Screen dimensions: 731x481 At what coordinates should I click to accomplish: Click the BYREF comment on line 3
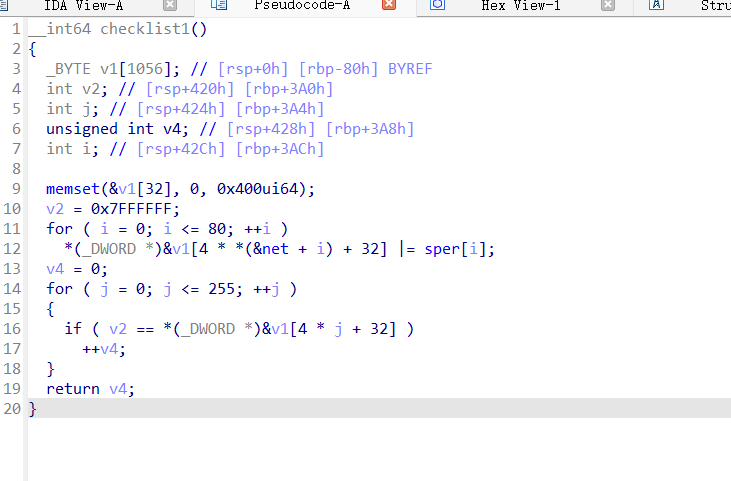click(x=410, y=69)
